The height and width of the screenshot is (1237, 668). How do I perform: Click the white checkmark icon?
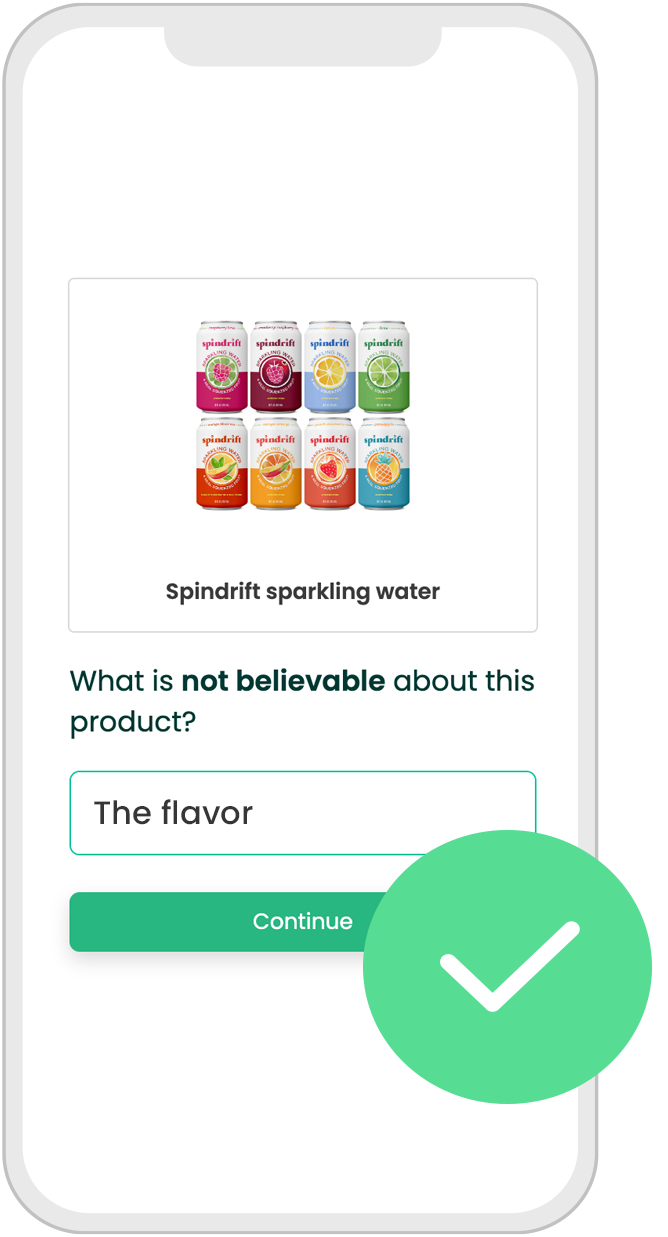[508, 966]
